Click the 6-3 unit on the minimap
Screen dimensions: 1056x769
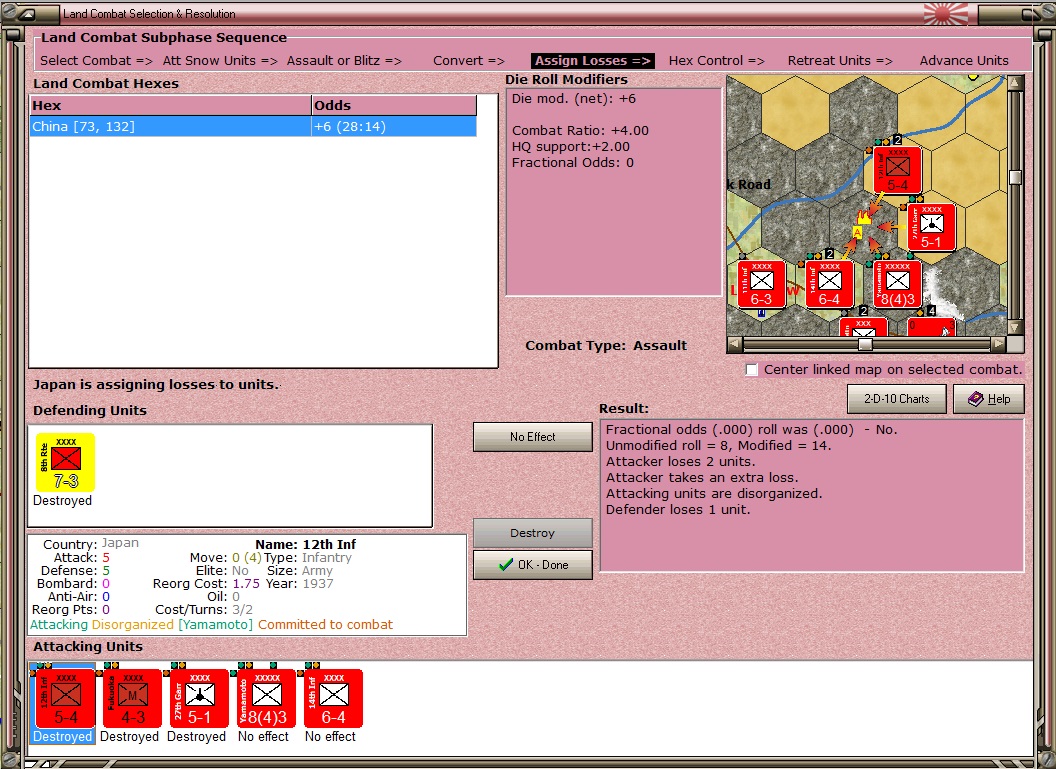pos(761,285)
